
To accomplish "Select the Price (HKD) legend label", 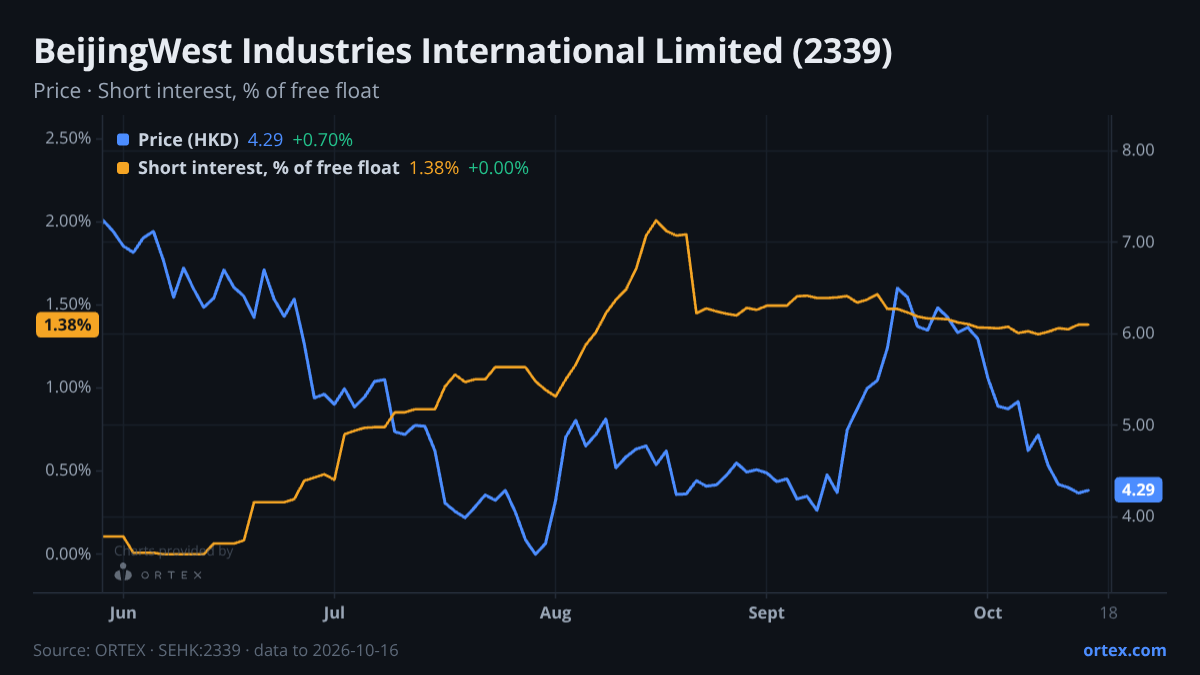I will (x=188, y=140).
